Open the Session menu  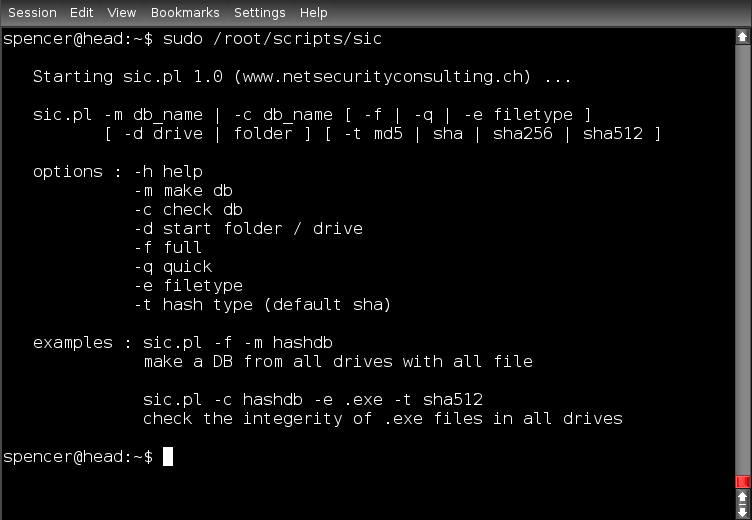pos(32,12)
